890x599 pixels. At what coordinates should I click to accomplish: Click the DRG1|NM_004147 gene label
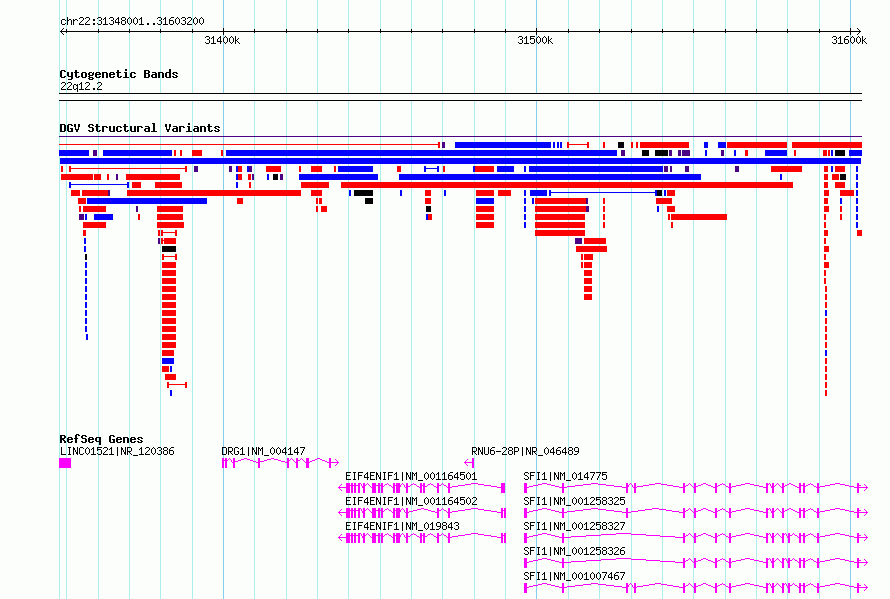tap(263, 451)
